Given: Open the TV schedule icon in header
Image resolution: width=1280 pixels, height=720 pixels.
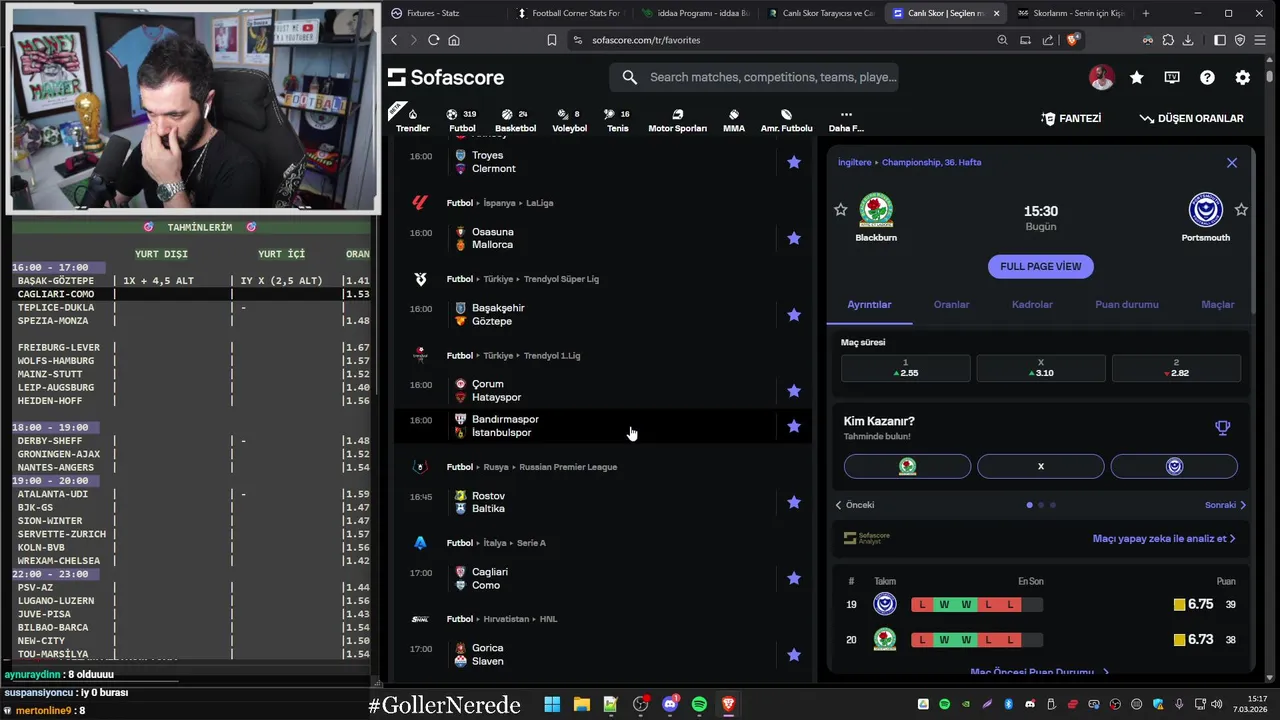Looking at the screenshot, I should 1172,77.
